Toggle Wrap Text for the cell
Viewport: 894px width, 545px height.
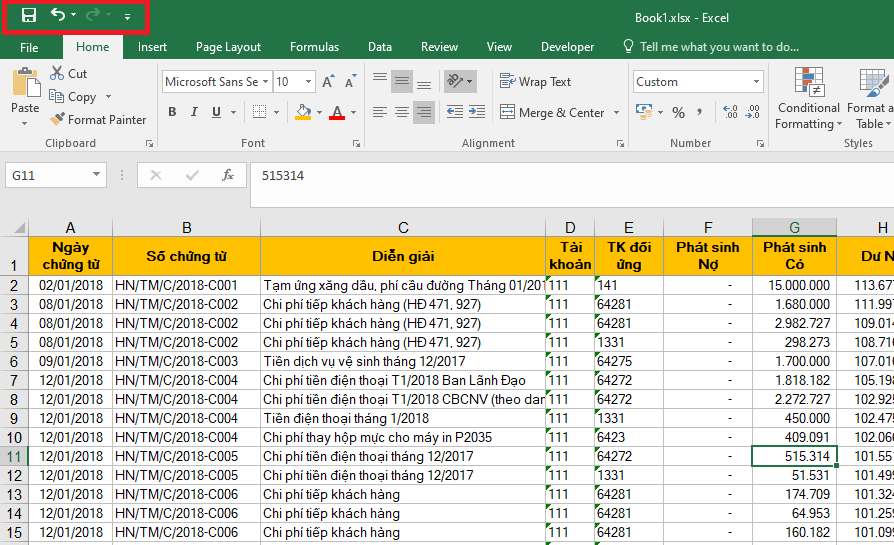535,82
